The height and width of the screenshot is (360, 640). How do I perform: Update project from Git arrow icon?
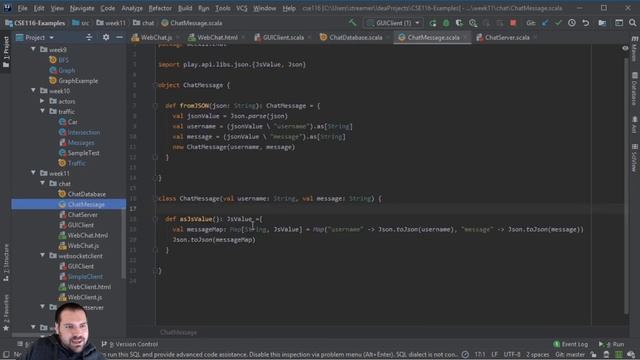(x=545, y=23)
